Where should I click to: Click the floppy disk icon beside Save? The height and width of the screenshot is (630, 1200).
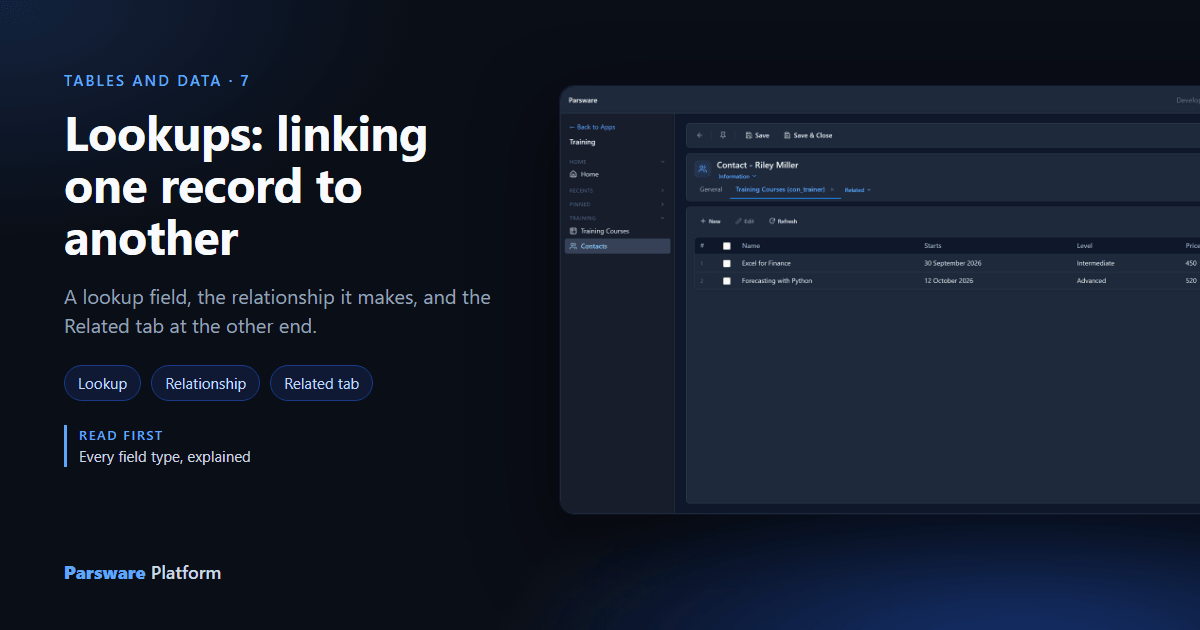pos(749,135)
